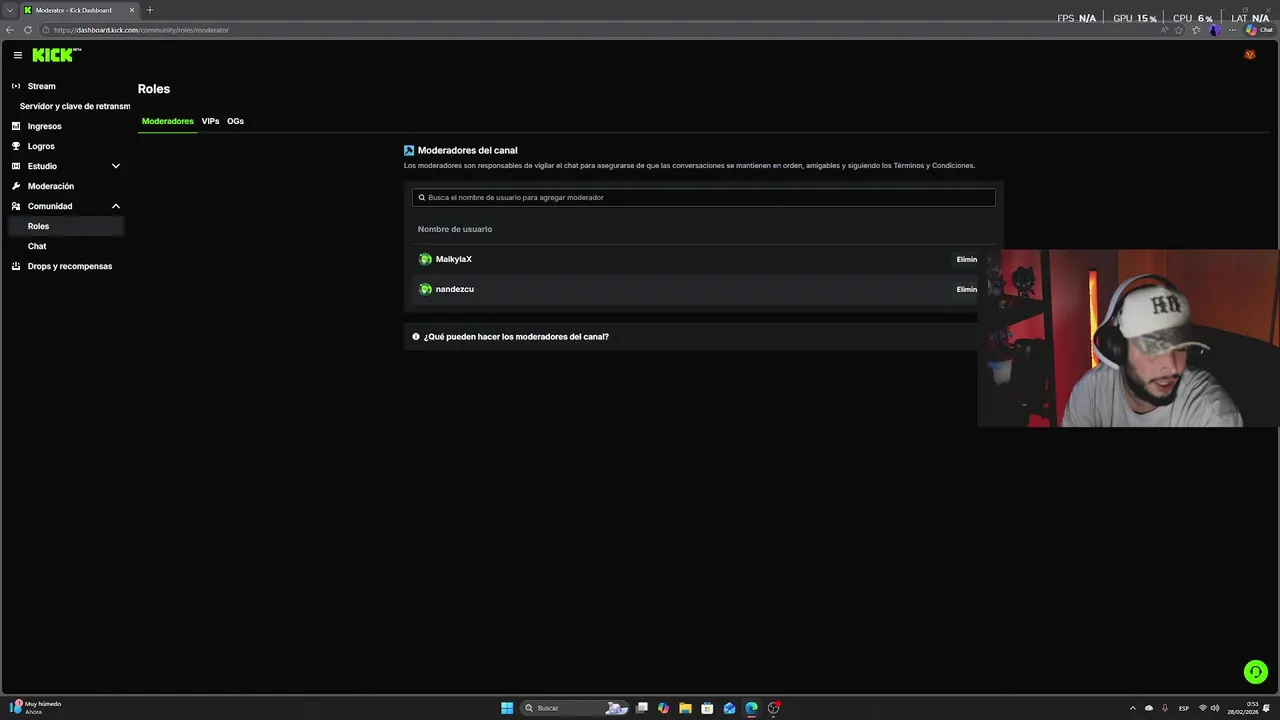Open a new browser tab

tap(150, 10)
